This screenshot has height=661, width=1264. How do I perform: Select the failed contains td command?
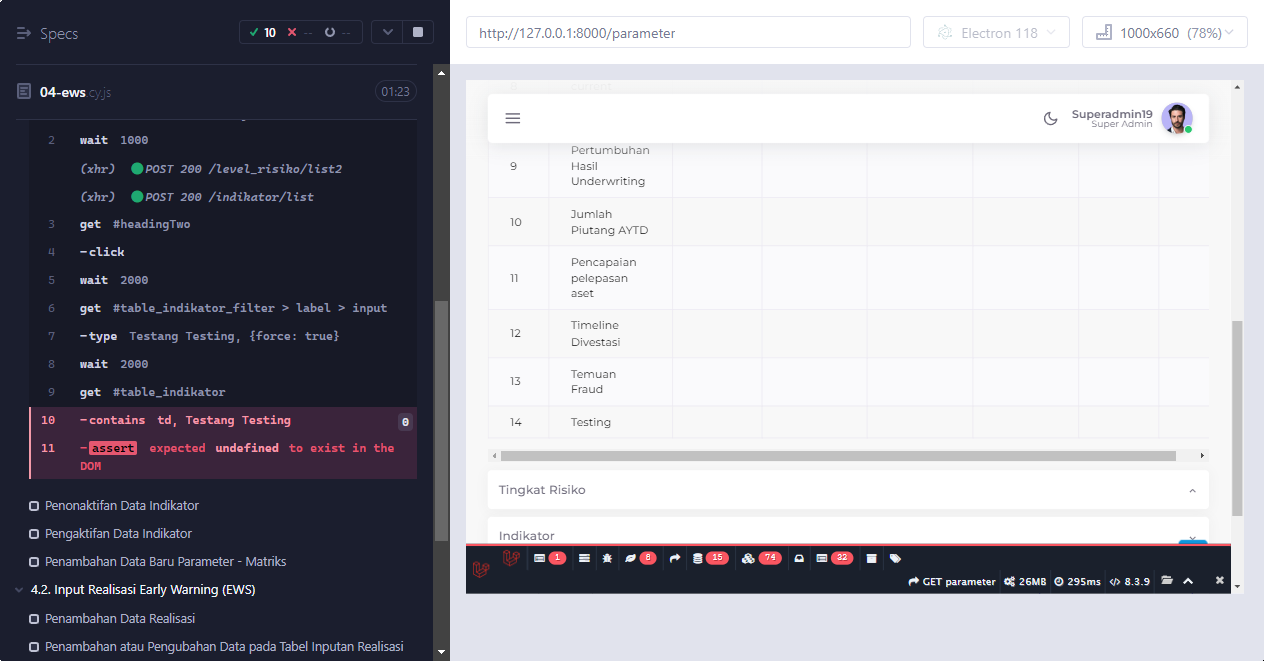(x=224, y=420)
